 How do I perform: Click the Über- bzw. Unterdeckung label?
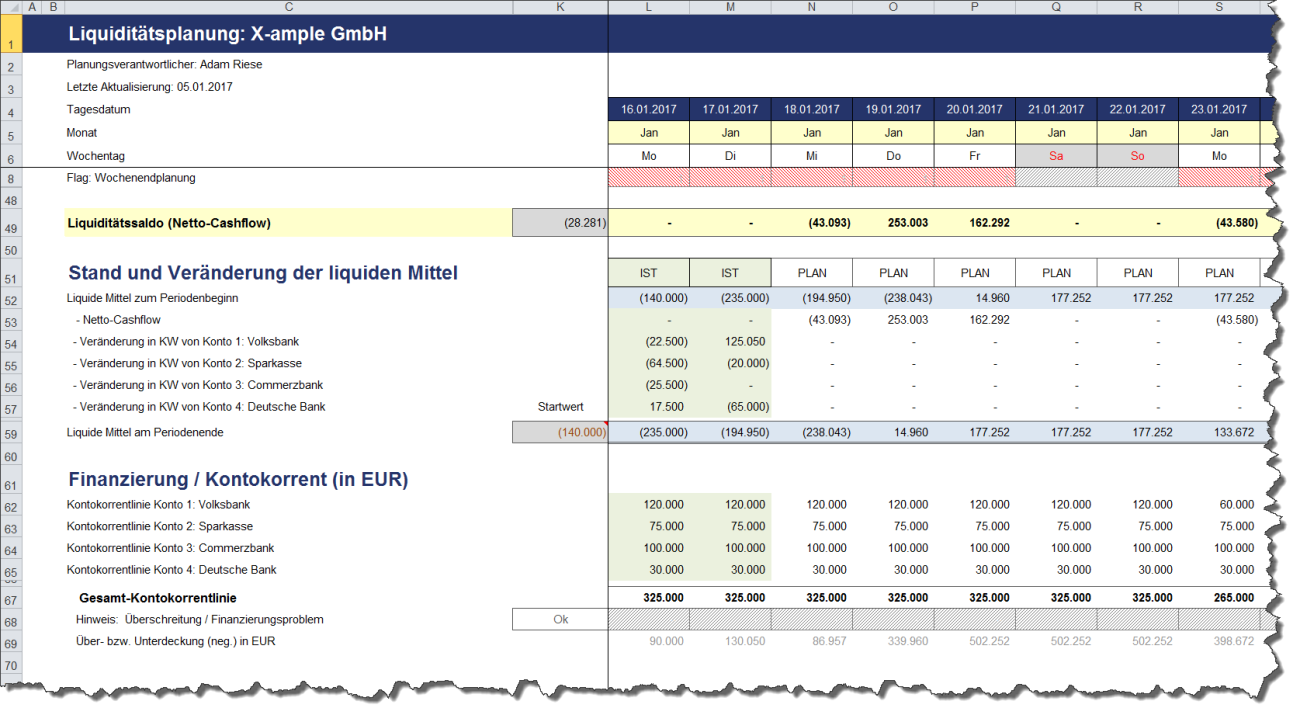click(175, 641)
